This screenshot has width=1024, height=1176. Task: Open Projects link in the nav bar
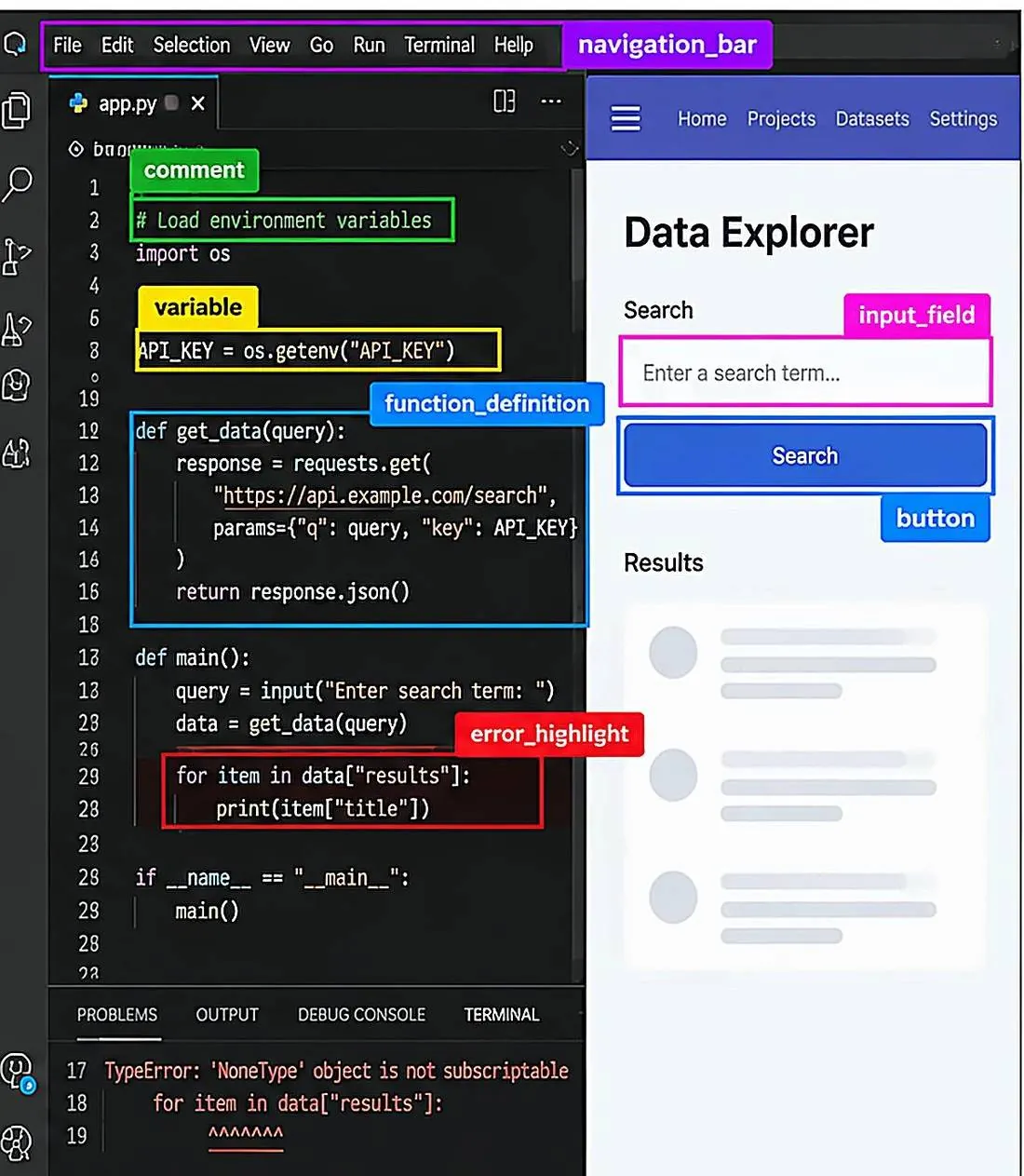781,119
